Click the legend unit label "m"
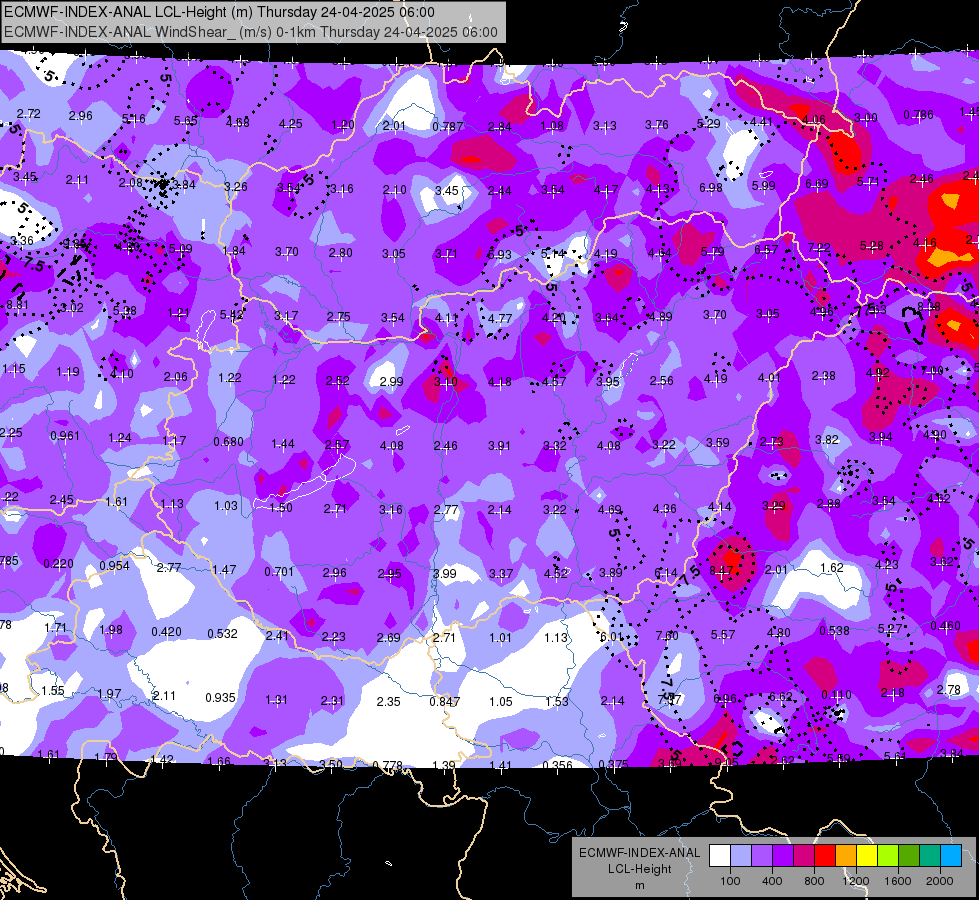 [x=639, y=886]
